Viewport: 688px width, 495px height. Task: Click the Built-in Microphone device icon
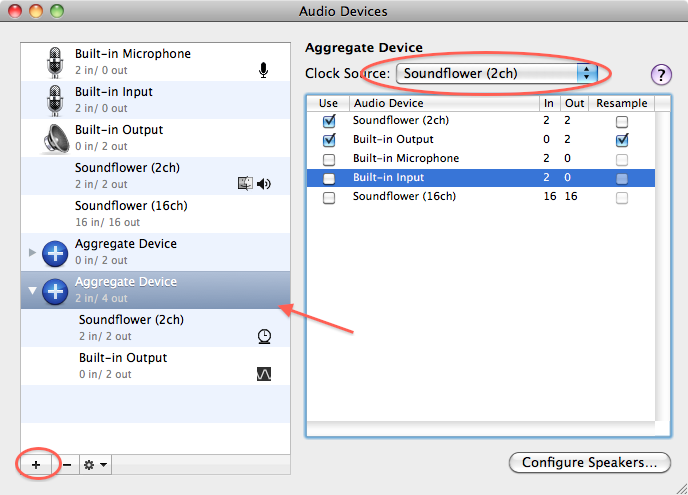pyautogui.click(x=55, y=62)
